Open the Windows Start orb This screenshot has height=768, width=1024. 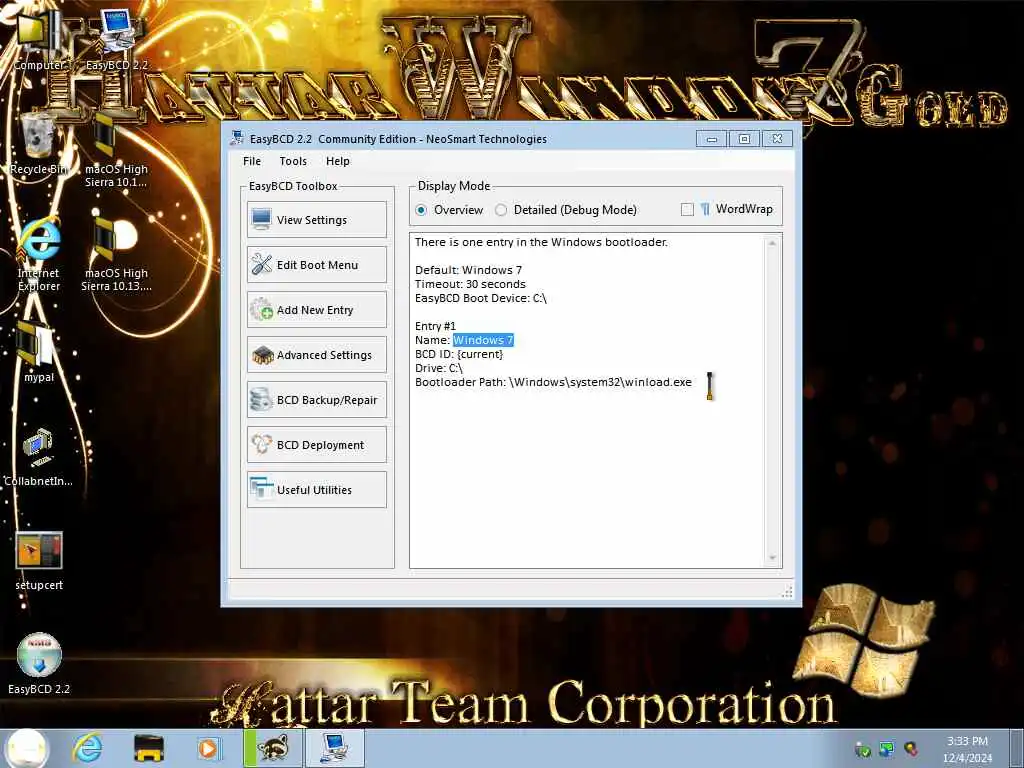pos(28,748)
